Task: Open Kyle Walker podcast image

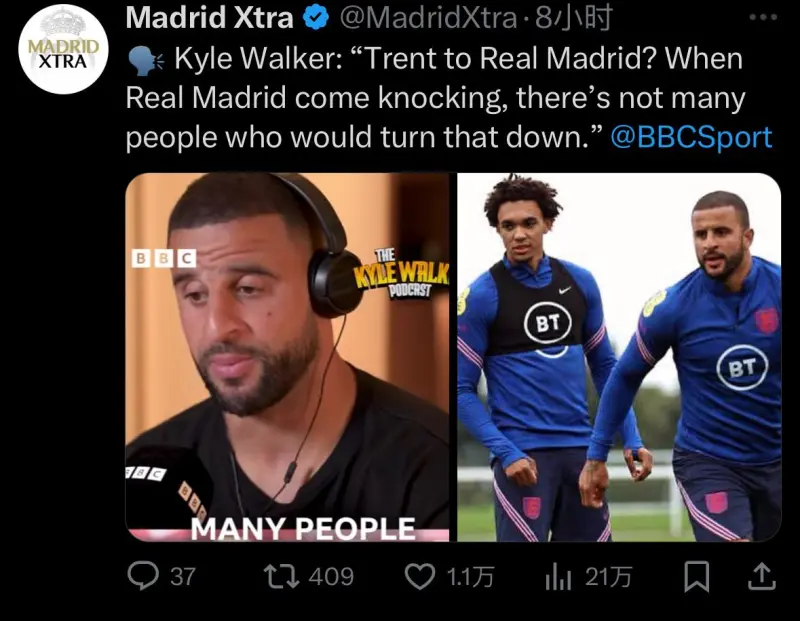Action: [287, 357]
